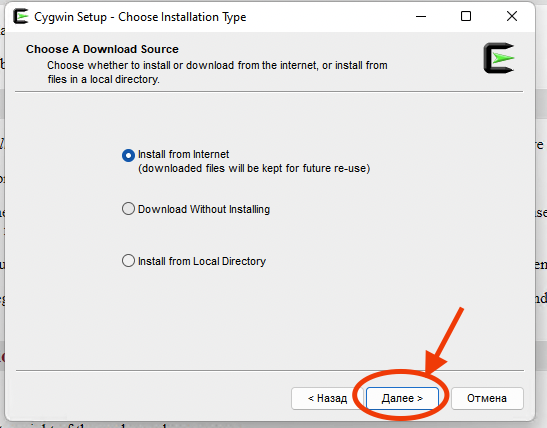Cancel setup with the Отмена button

click(x=487, y=398)
